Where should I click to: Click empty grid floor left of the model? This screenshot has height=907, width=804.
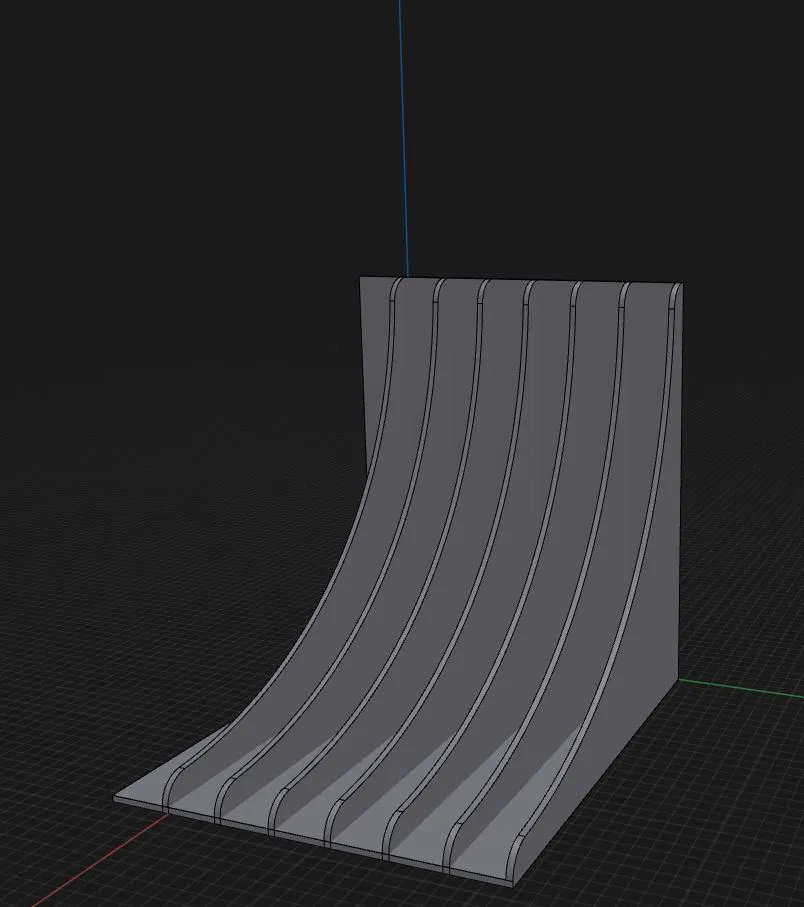click(x=150, y=650)
